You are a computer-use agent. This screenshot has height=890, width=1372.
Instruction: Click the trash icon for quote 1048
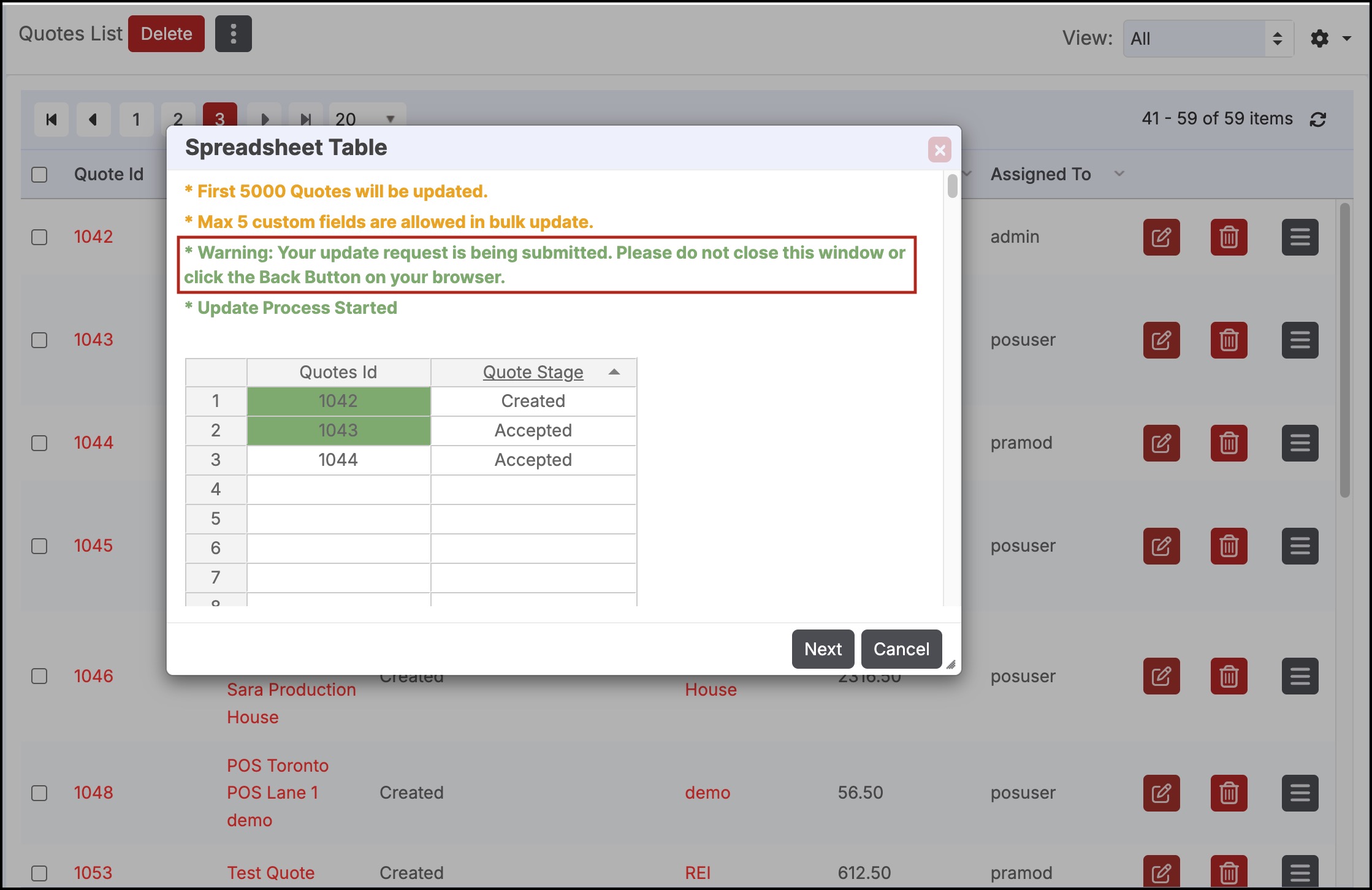tap(1229, 793)
